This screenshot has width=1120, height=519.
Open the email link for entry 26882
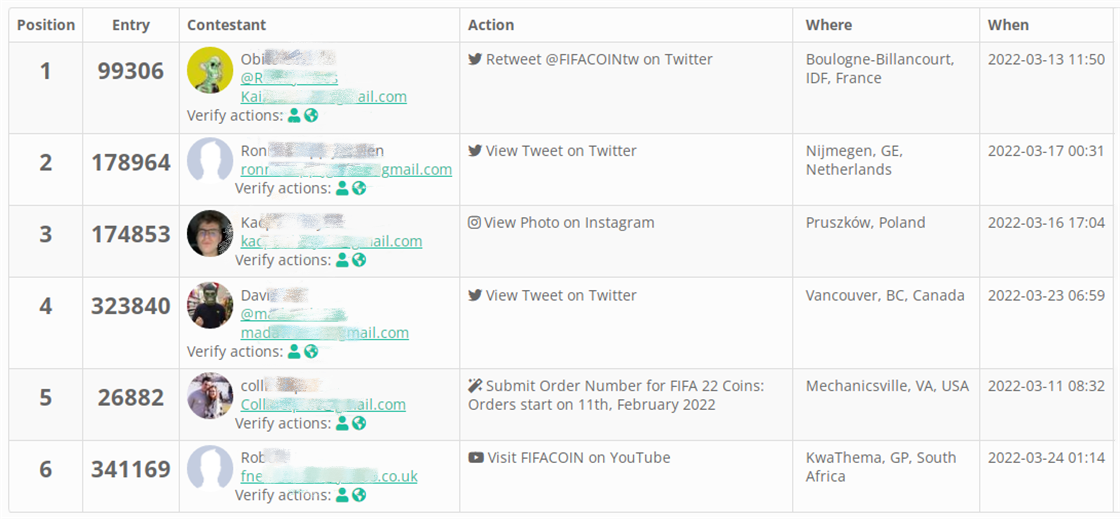pos(323,405)
